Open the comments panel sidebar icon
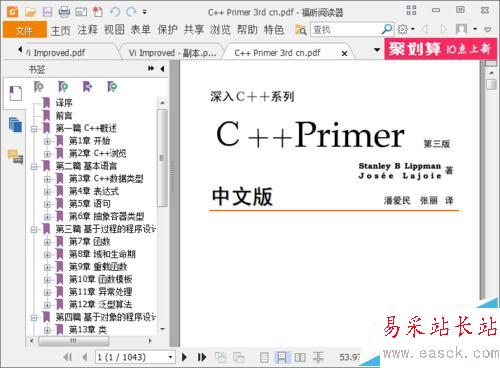Image resolution: width=500 pixels, height=368 pixels. (15, 157)
